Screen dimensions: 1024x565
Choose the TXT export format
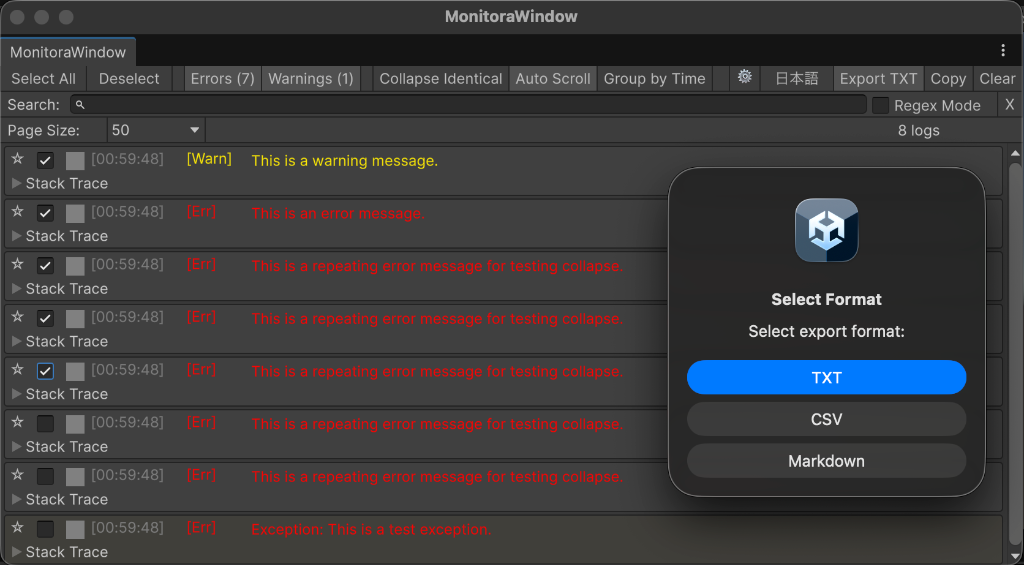click(x=826, y=378)
